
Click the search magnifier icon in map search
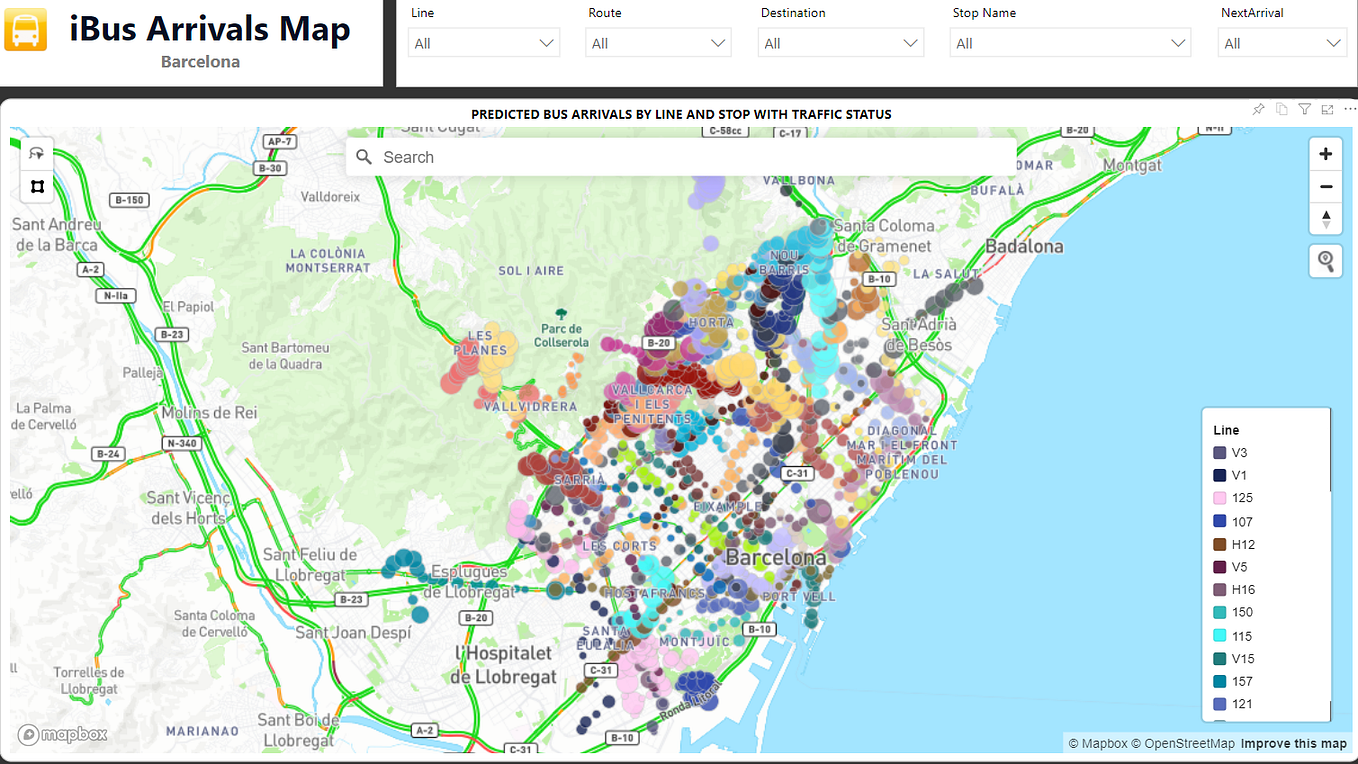coord(364,157)
